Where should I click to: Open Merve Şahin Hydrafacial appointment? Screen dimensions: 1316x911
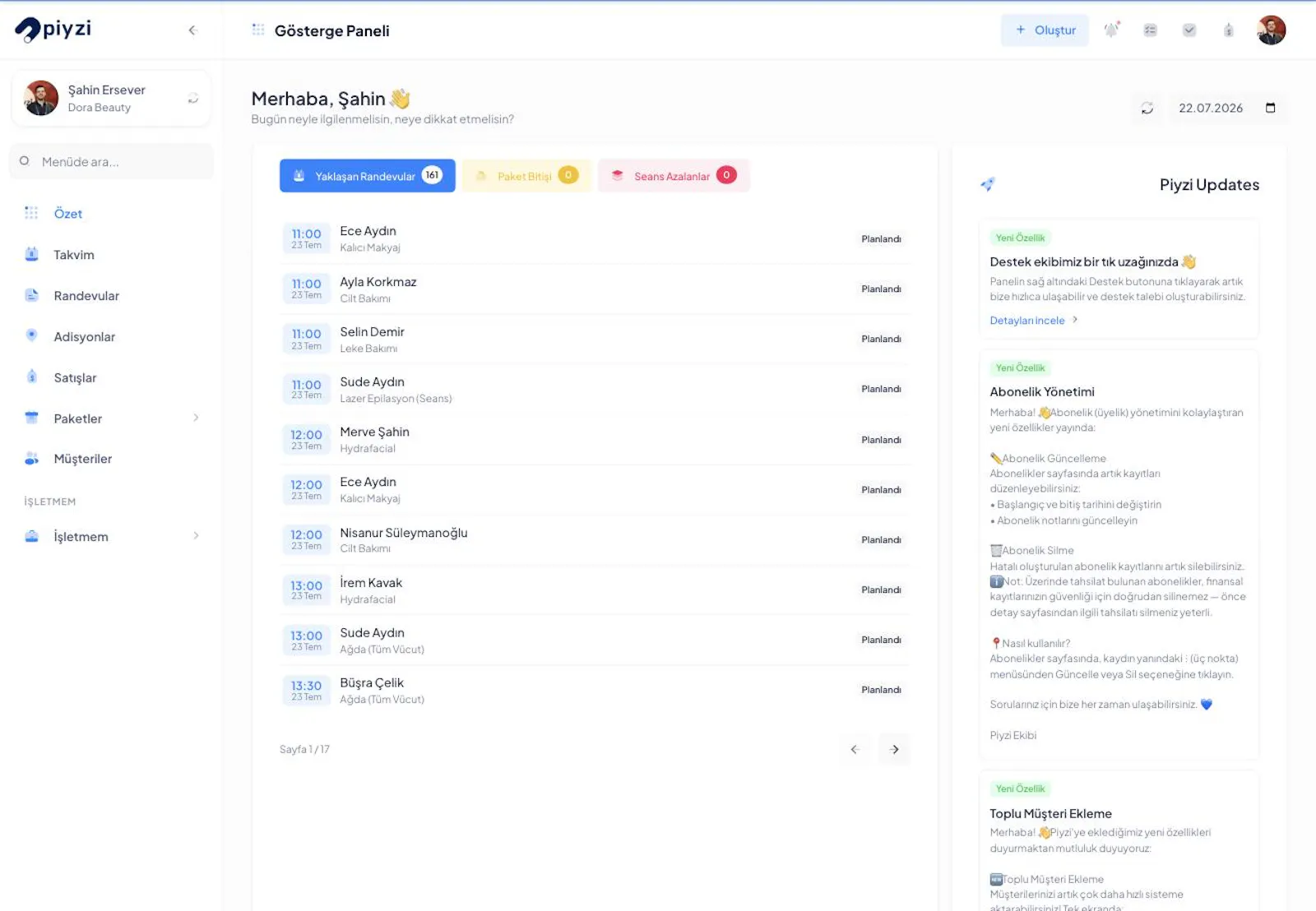pos(595,440)
